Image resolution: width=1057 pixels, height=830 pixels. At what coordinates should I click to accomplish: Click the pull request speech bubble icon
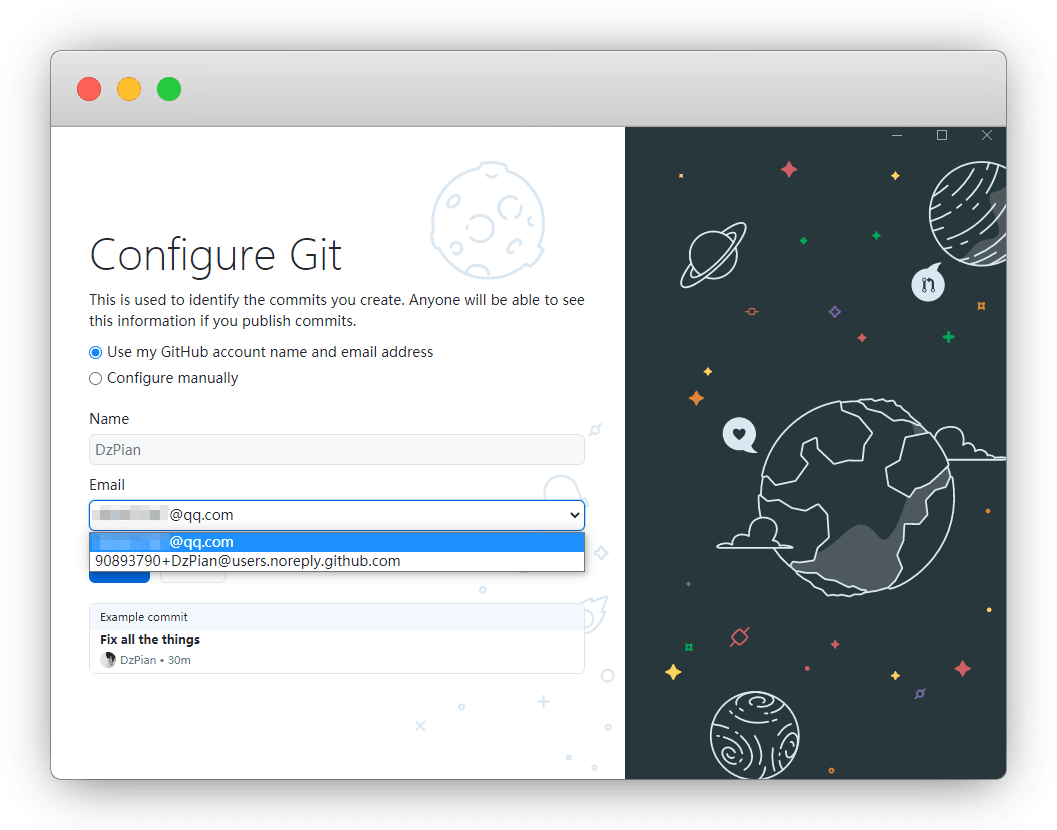[927, 284]
